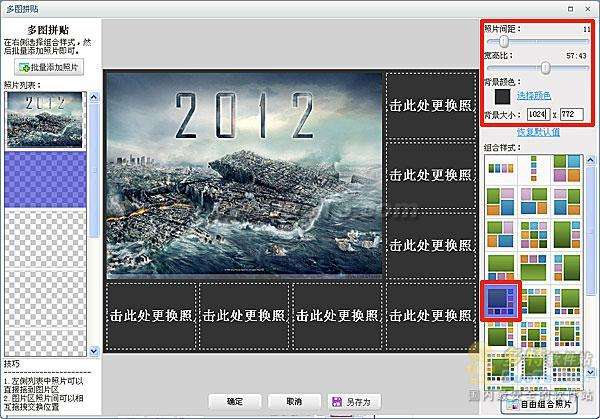Click the bottom-right corner 击此处更换照片 placeholder
The height and width of the screenshot is (419, 600).
pyautogui.click(x=431, y=316)
